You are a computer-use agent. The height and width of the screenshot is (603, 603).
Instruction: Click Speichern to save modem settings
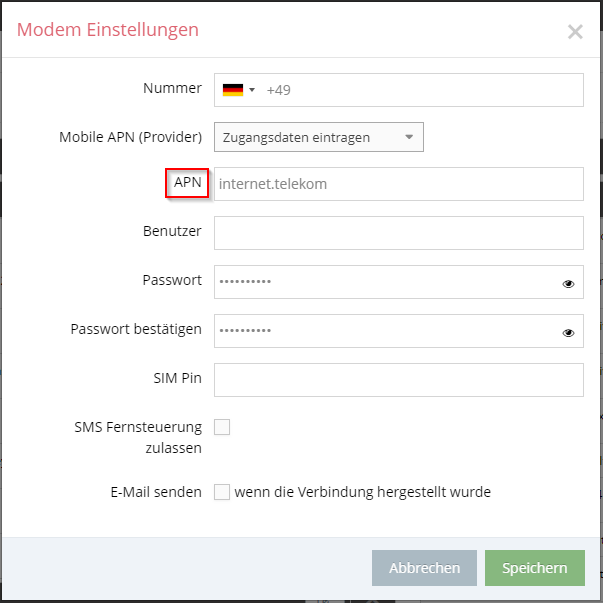(x=535, y=568)
